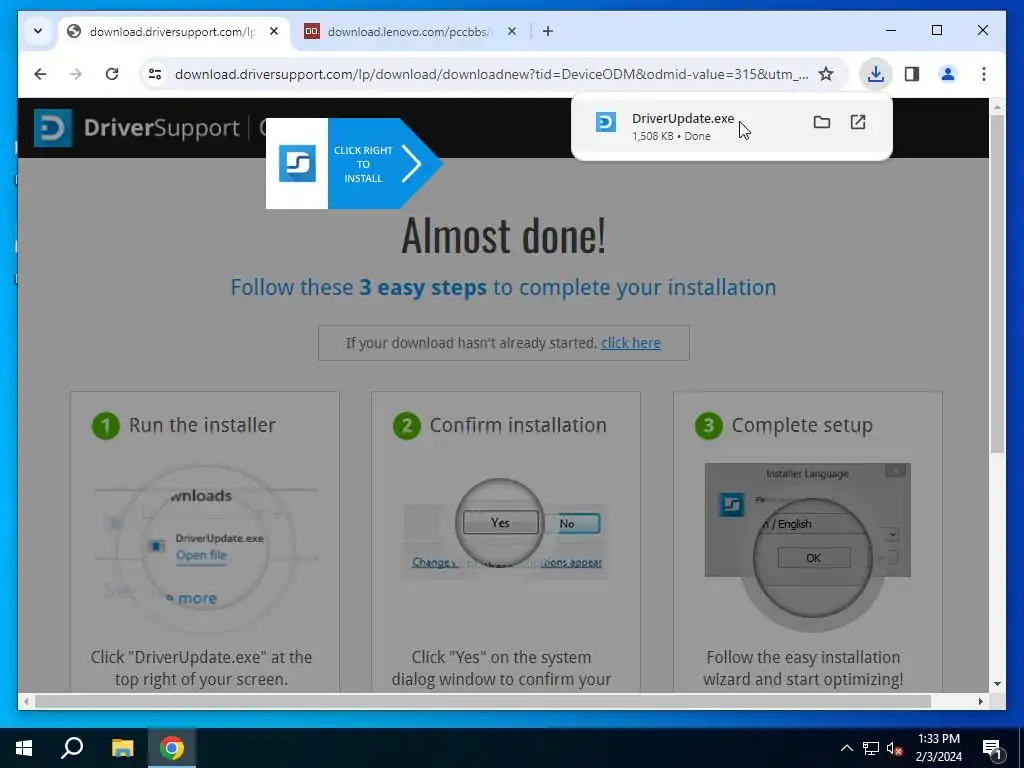Screen dimensions: 1024x768
Task: Show hidden system tray icons
Action: [846, 748]
